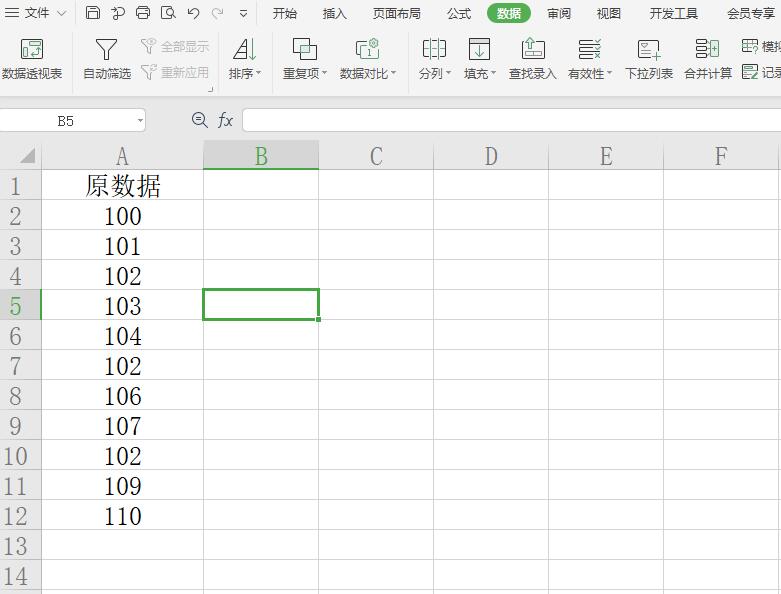
Task: Open the 排序 sort dropdown
Action: tap(244, 73)
